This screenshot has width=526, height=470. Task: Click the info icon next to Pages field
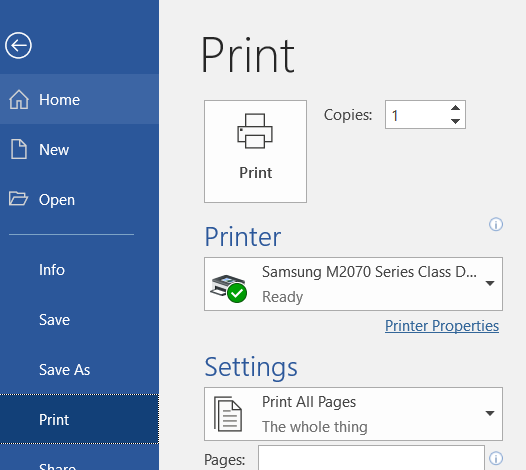(496, 458)
